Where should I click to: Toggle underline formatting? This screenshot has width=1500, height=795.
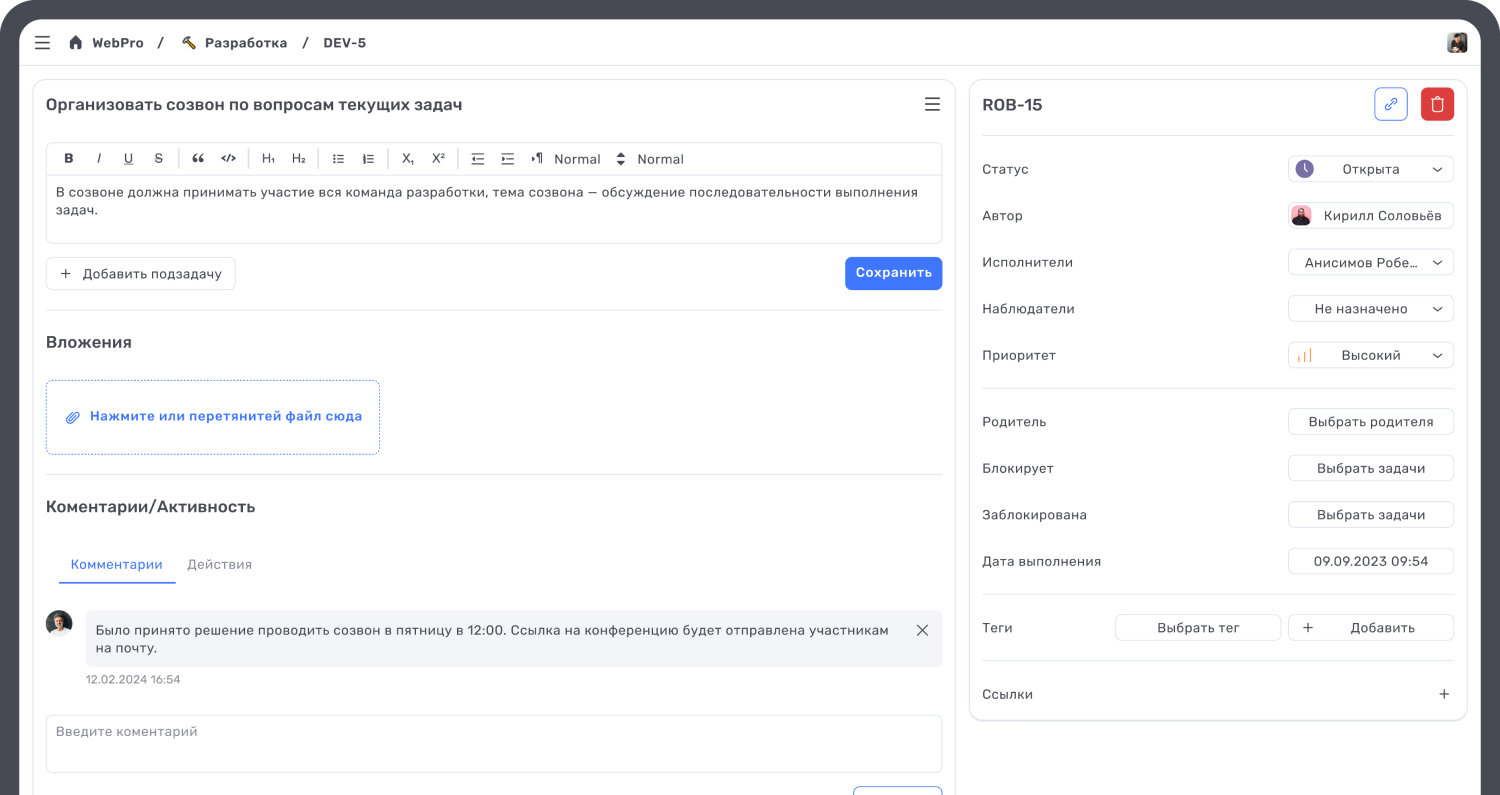pos(128,159)
